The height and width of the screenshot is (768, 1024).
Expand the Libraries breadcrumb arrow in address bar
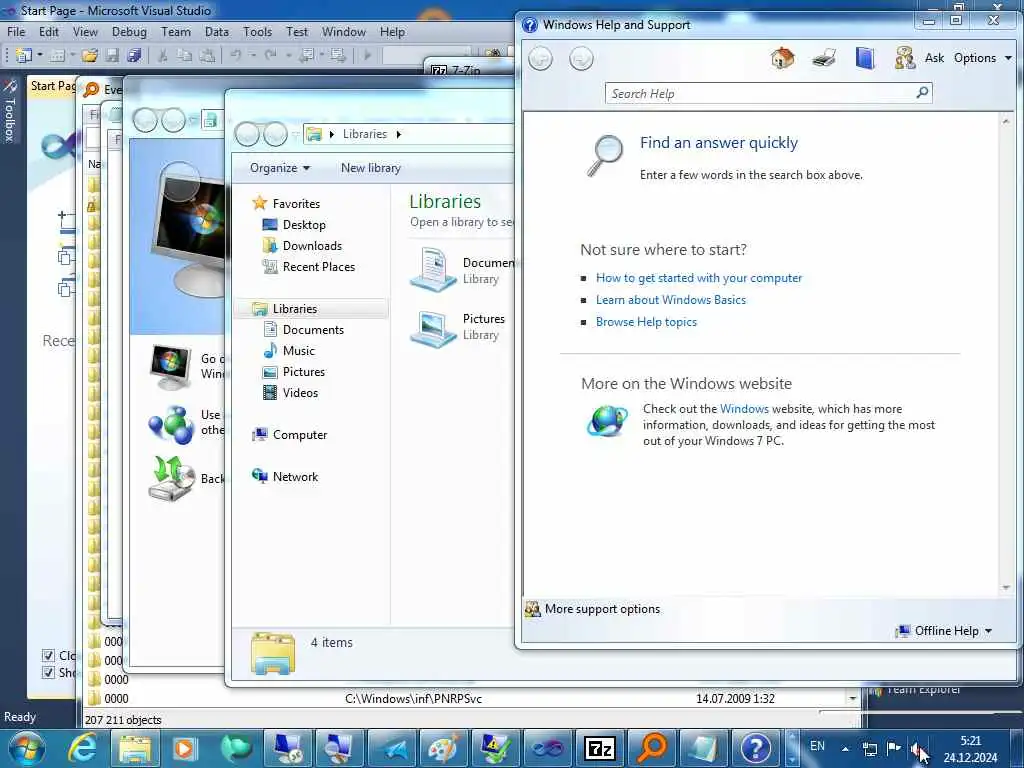(x=398, y=134)
